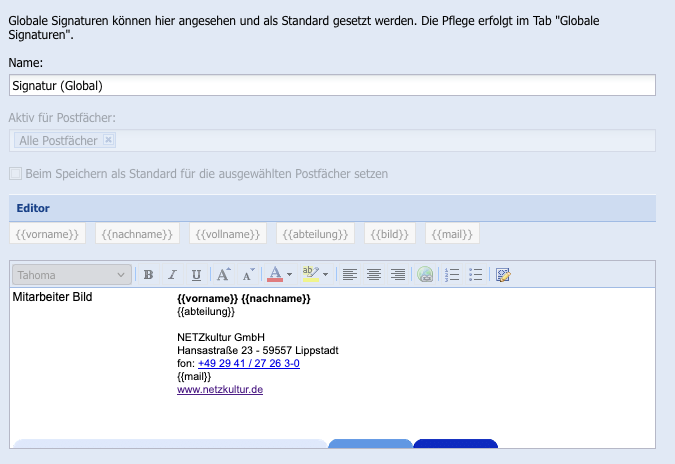Insert {{nachname}} placeholder

tap(137, 234)
